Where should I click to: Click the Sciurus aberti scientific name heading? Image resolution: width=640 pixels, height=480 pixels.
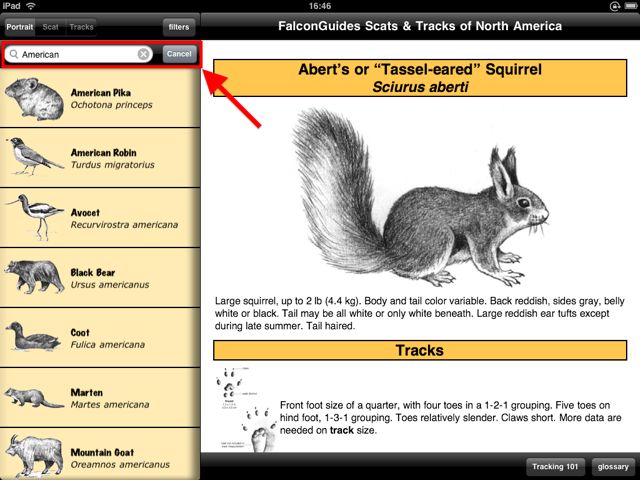pos(420,87)
